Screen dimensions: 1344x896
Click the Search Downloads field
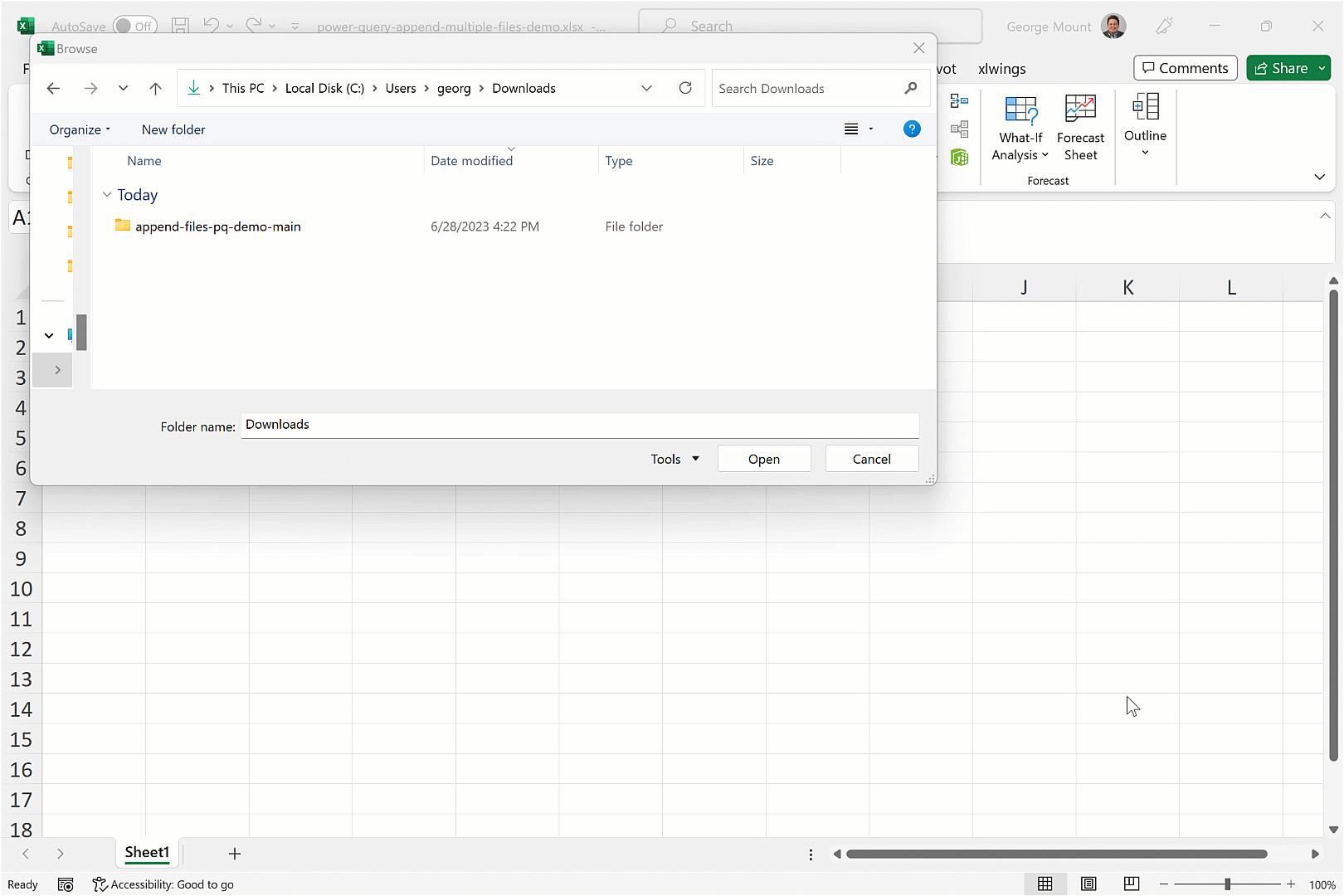click(809, 89)
